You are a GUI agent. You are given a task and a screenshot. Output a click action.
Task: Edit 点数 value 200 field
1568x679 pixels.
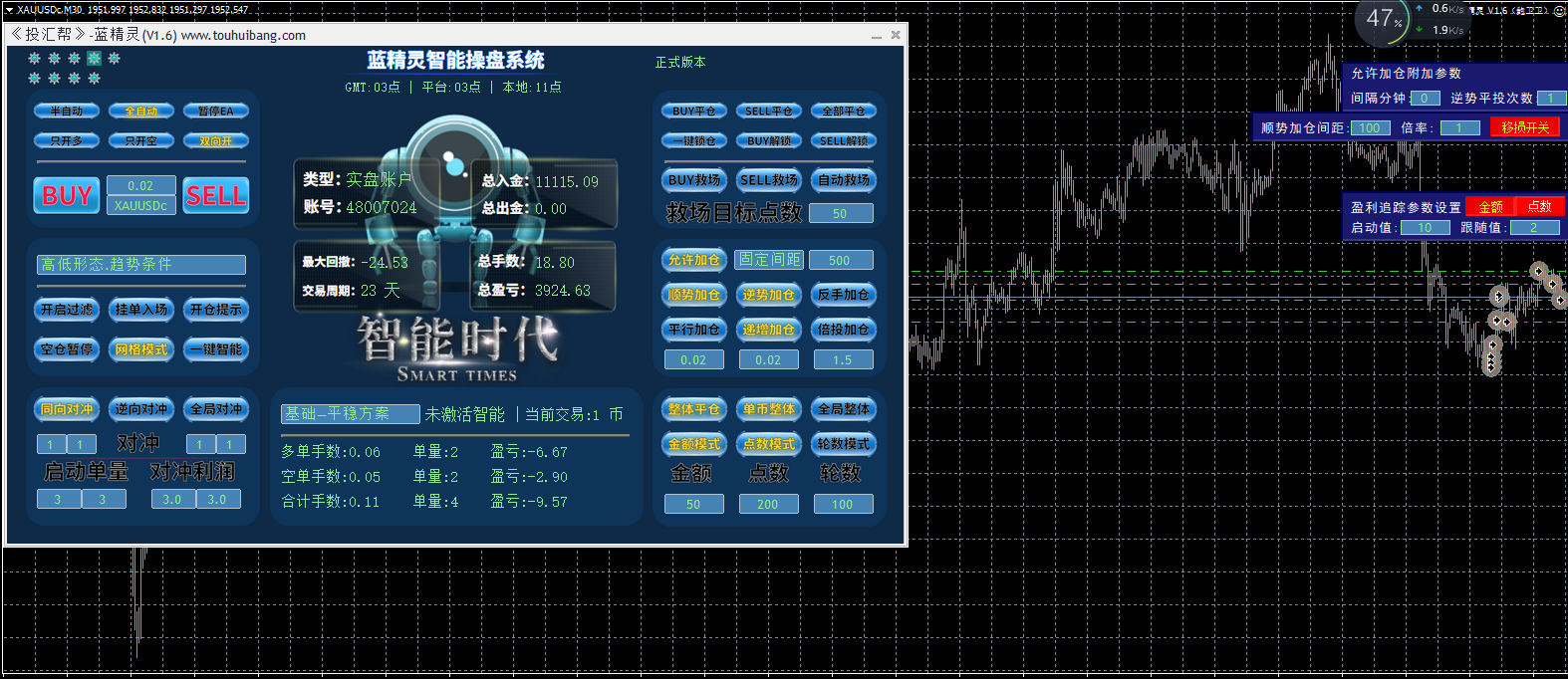click(768, 504)
